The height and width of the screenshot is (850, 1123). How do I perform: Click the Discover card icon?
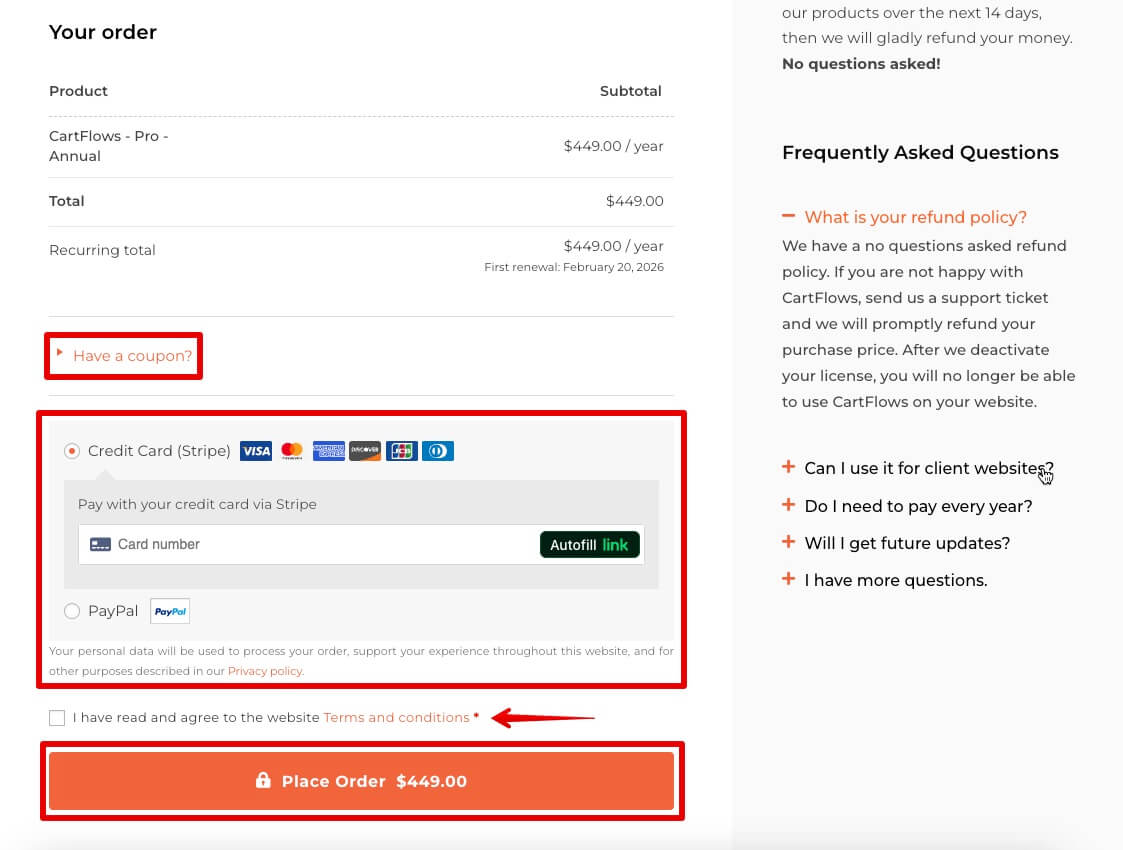[365, 451]
